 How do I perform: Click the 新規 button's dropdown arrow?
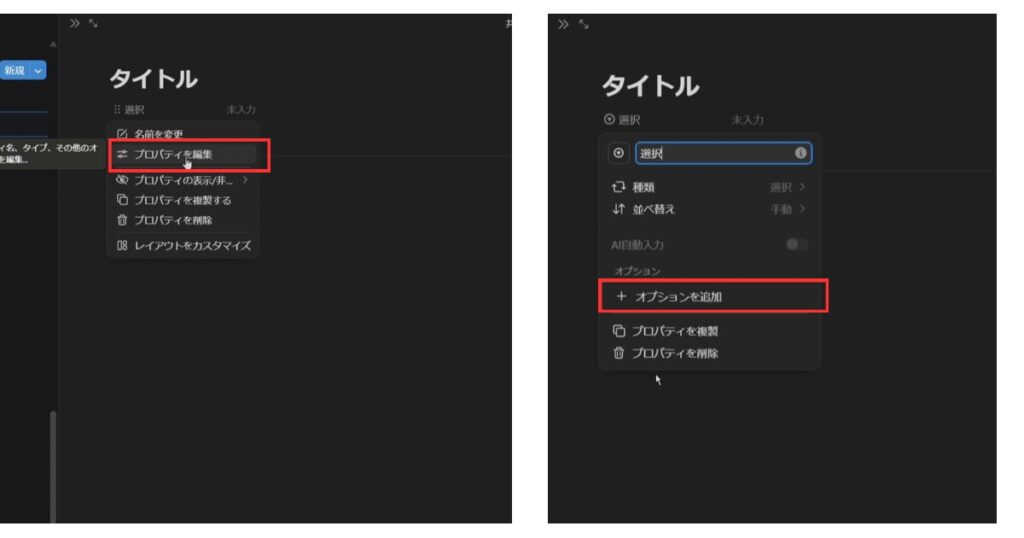39,71
